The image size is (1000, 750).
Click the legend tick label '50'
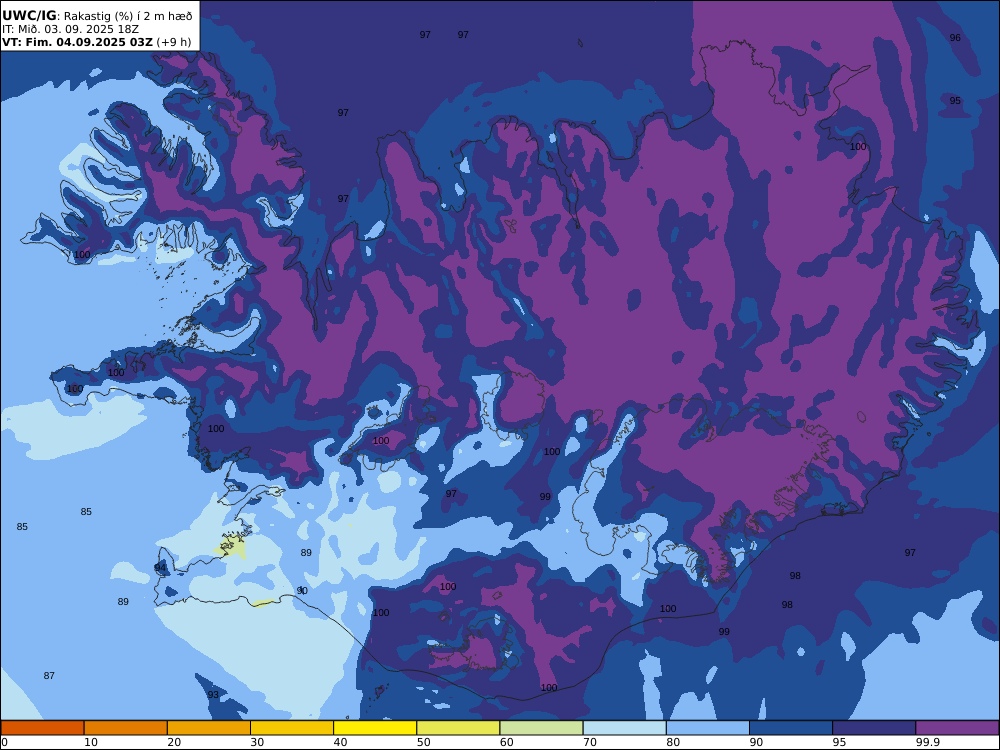click(423, 742)
